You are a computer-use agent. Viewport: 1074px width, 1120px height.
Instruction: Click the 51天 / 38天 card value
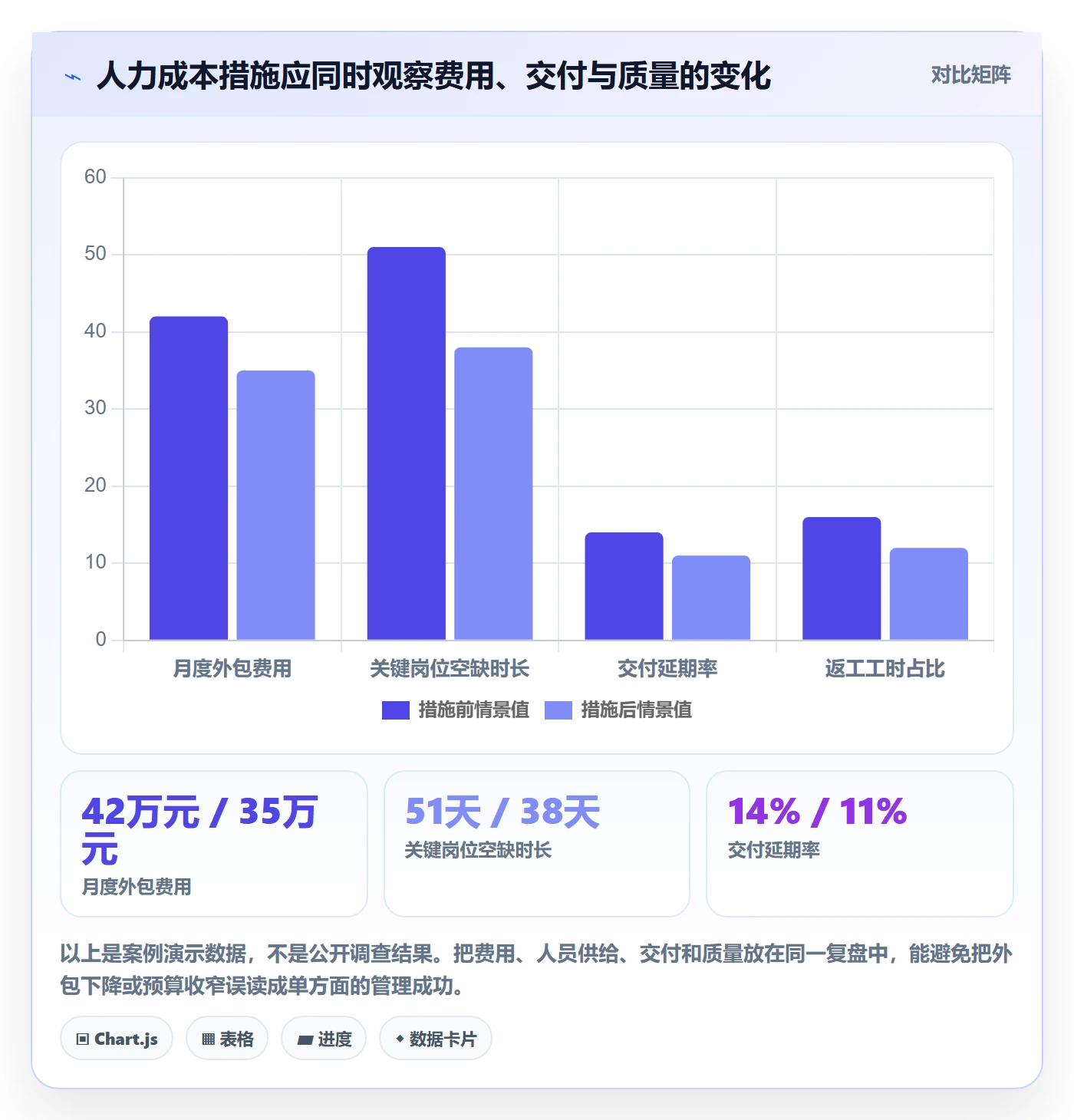[502, 812]
